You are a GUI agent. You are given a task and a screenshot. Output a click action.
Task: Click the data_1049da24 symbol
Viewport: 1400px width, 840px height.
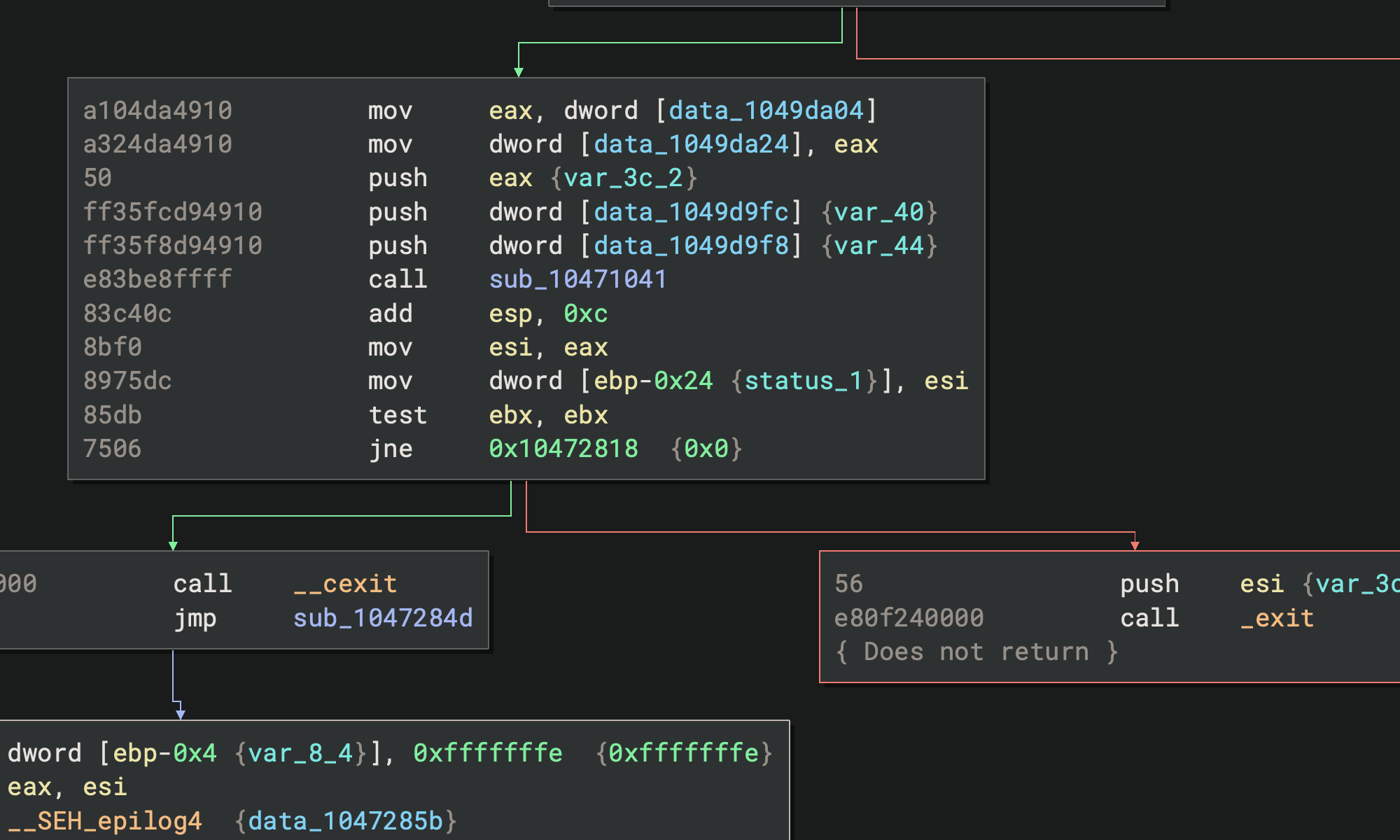pyautogui.click(x=691, y=144)
